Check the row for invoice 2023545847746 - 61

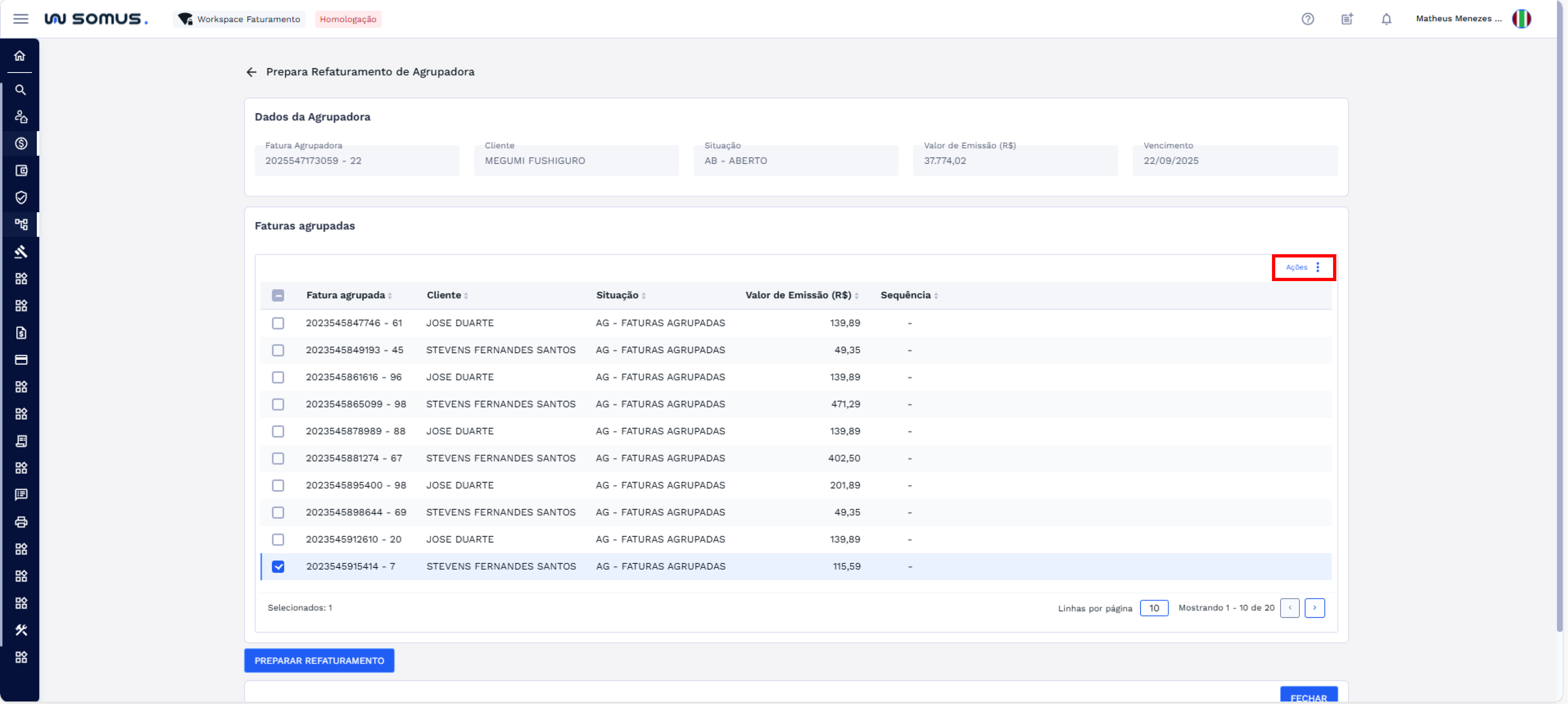278,323
